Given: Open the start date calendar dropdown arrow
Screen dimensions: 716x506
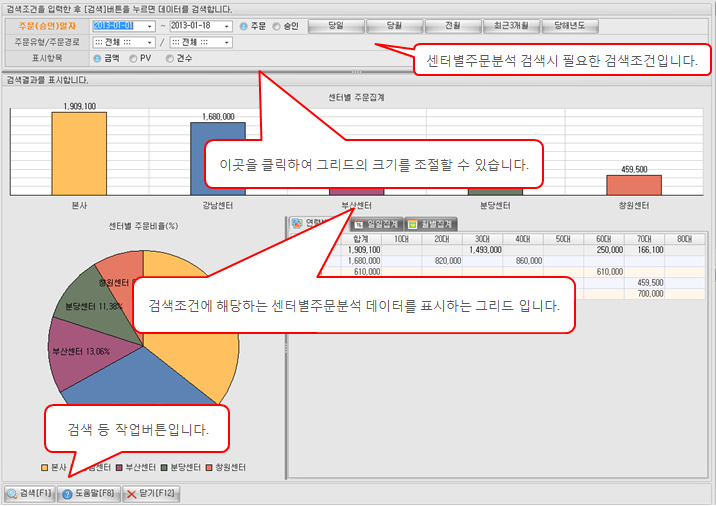Looking at the screenshot, I should (x=150, y=26).
